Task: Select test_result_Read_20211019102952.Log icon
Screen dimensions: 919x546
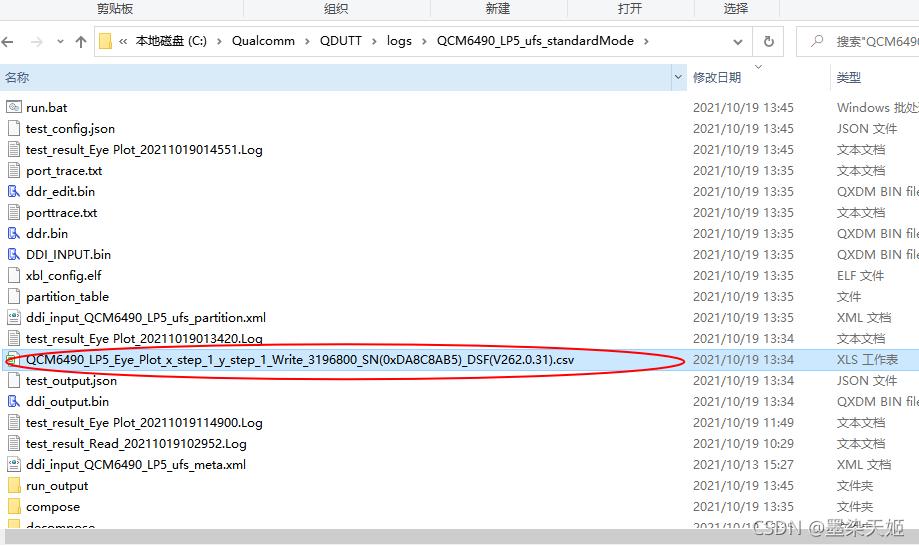Action: [x=14, y=443]
